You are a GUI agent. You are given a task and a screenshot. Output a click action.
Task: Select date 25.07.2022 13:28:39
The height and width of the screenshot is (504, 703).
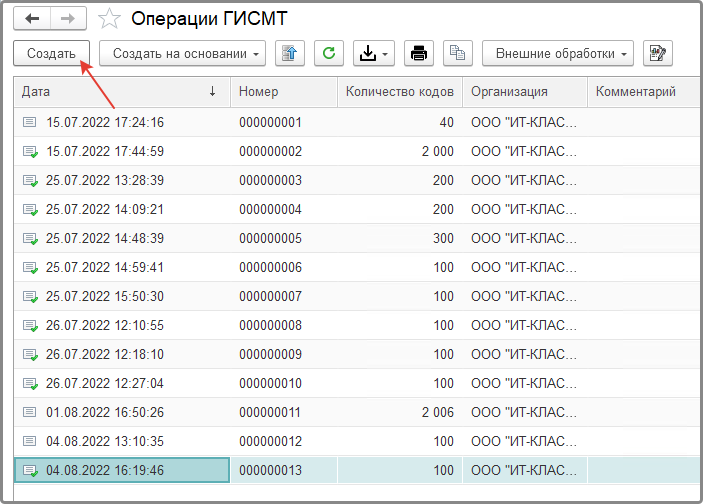point(105,180)
